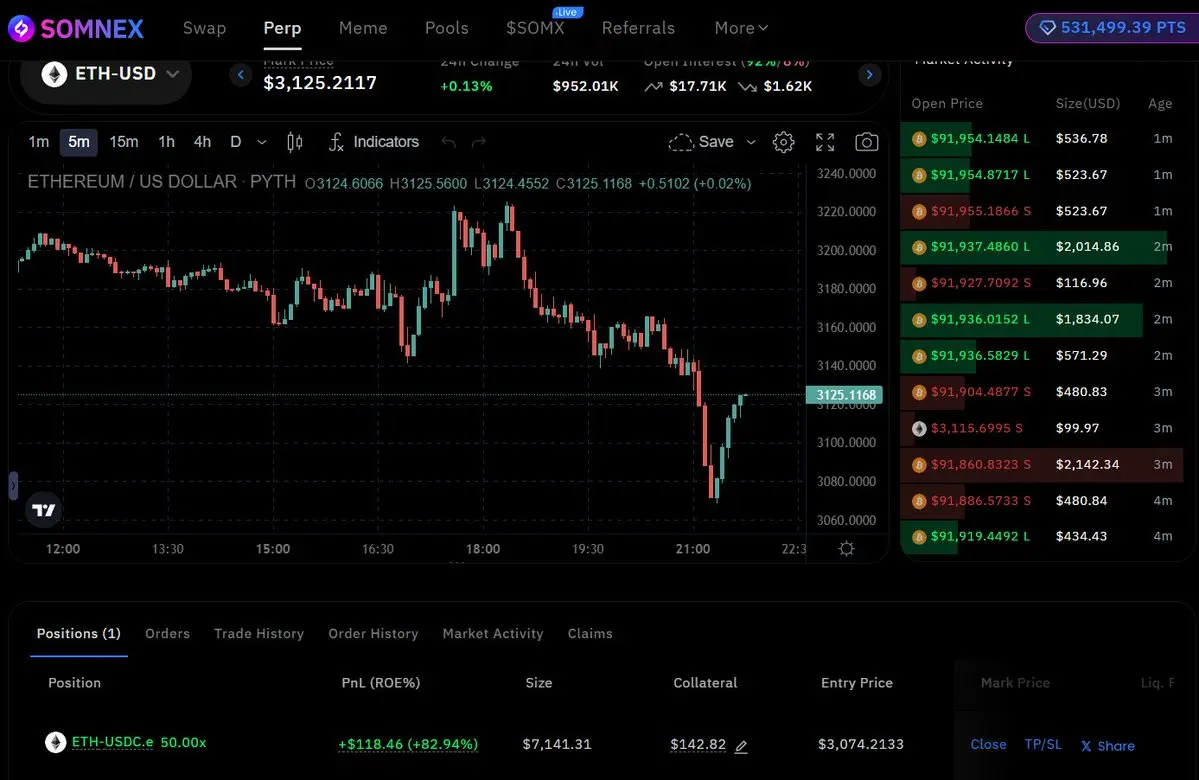Open the ETH-USDC.e 50.00x position link
1199x780 pixels.
[138, 742]
